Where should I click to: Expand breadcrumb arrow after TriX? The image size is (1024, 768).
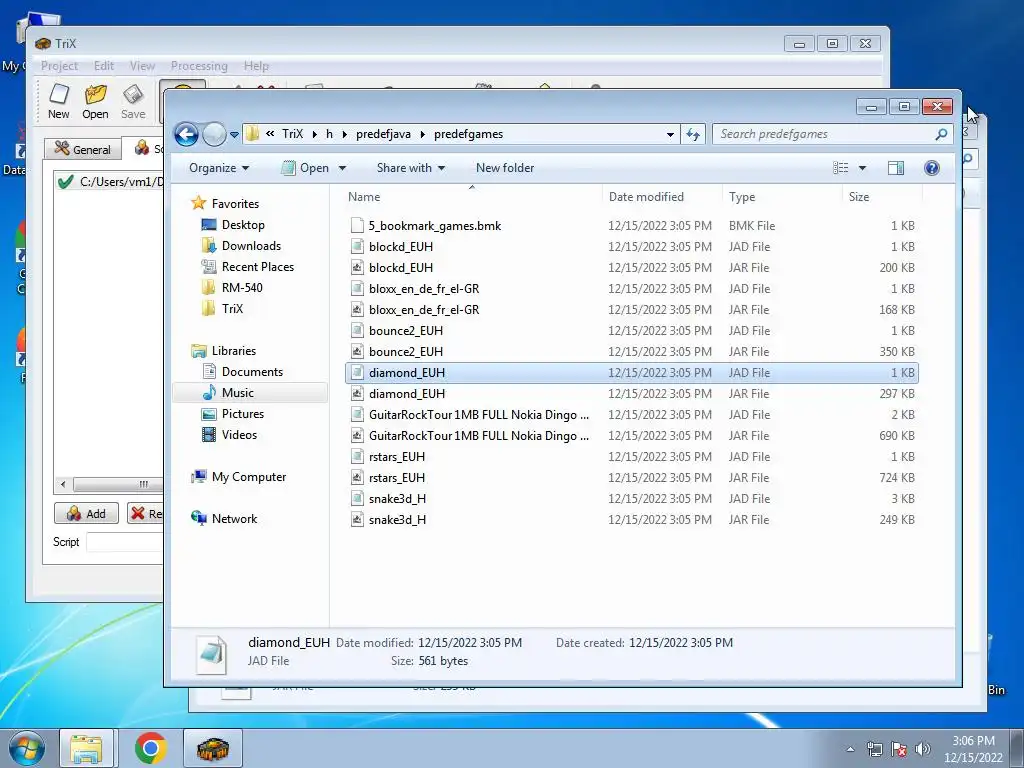[x=315, y=135]
